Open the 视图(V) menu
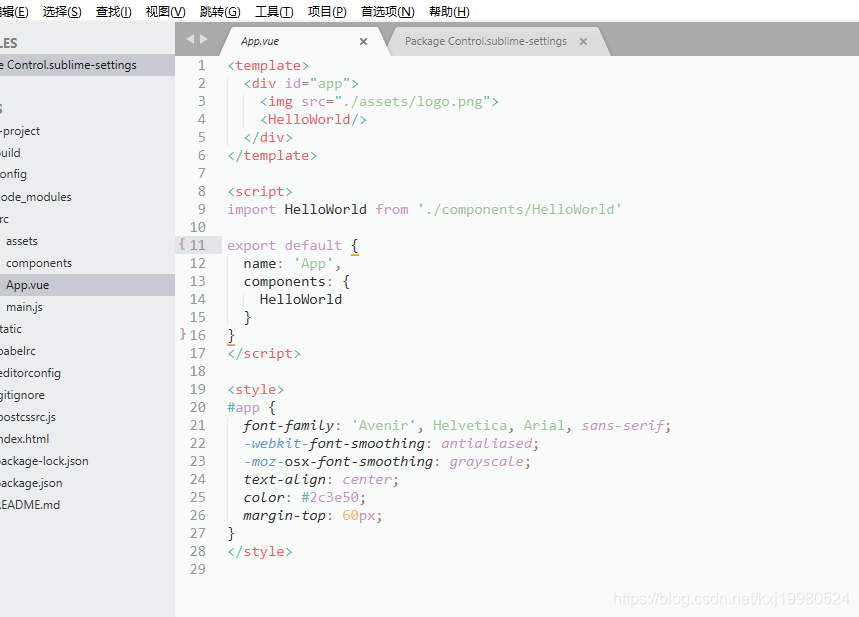The image size is (859, 617). click(165, 12)
